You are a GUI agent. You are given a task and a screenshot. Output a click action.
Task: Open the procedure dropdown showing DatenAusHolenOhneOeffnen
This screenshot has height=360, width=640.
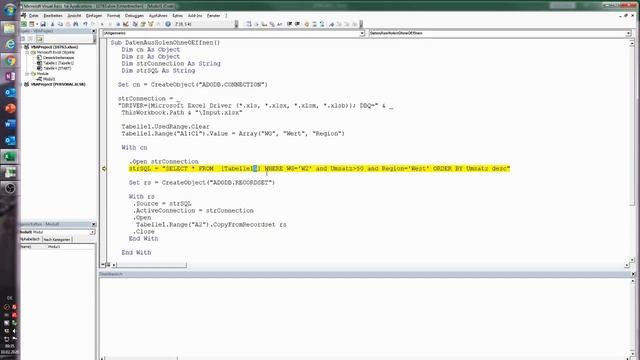[x=628, y=33]
